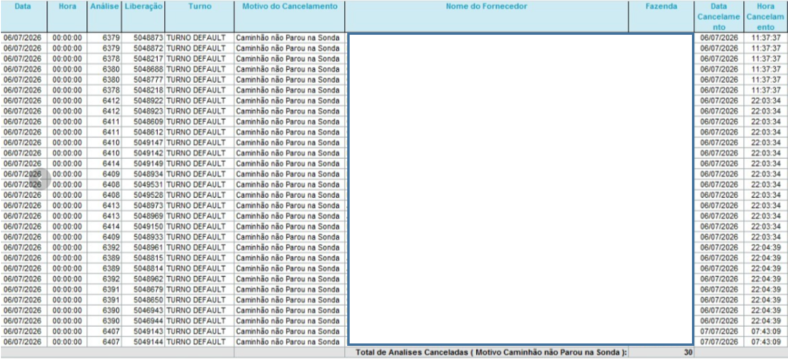788x362 pixels.
Task: Select the Liberação cell 5046943
Action: tap(143, 310)
